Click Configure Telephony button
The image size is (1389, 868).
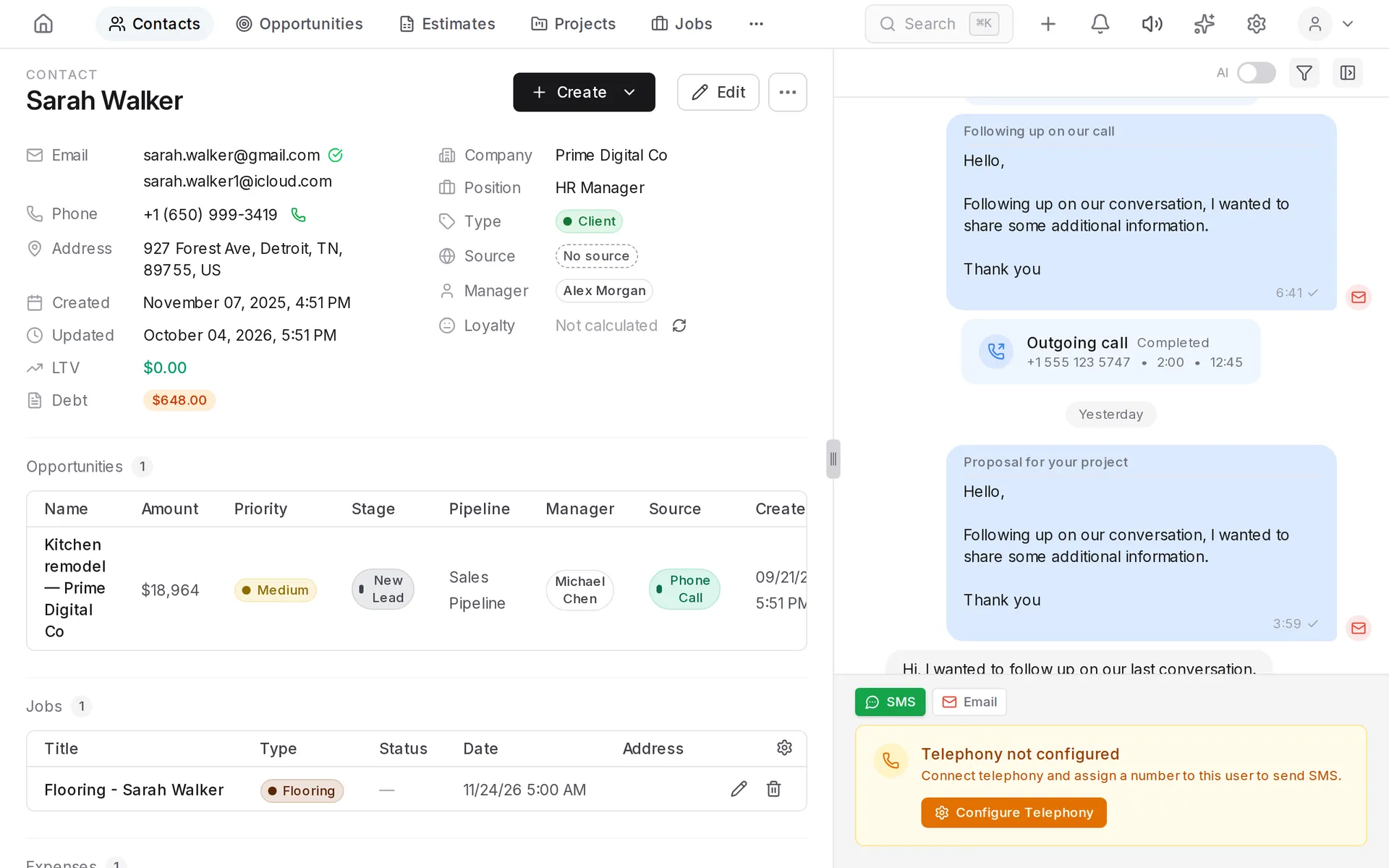1014,812
